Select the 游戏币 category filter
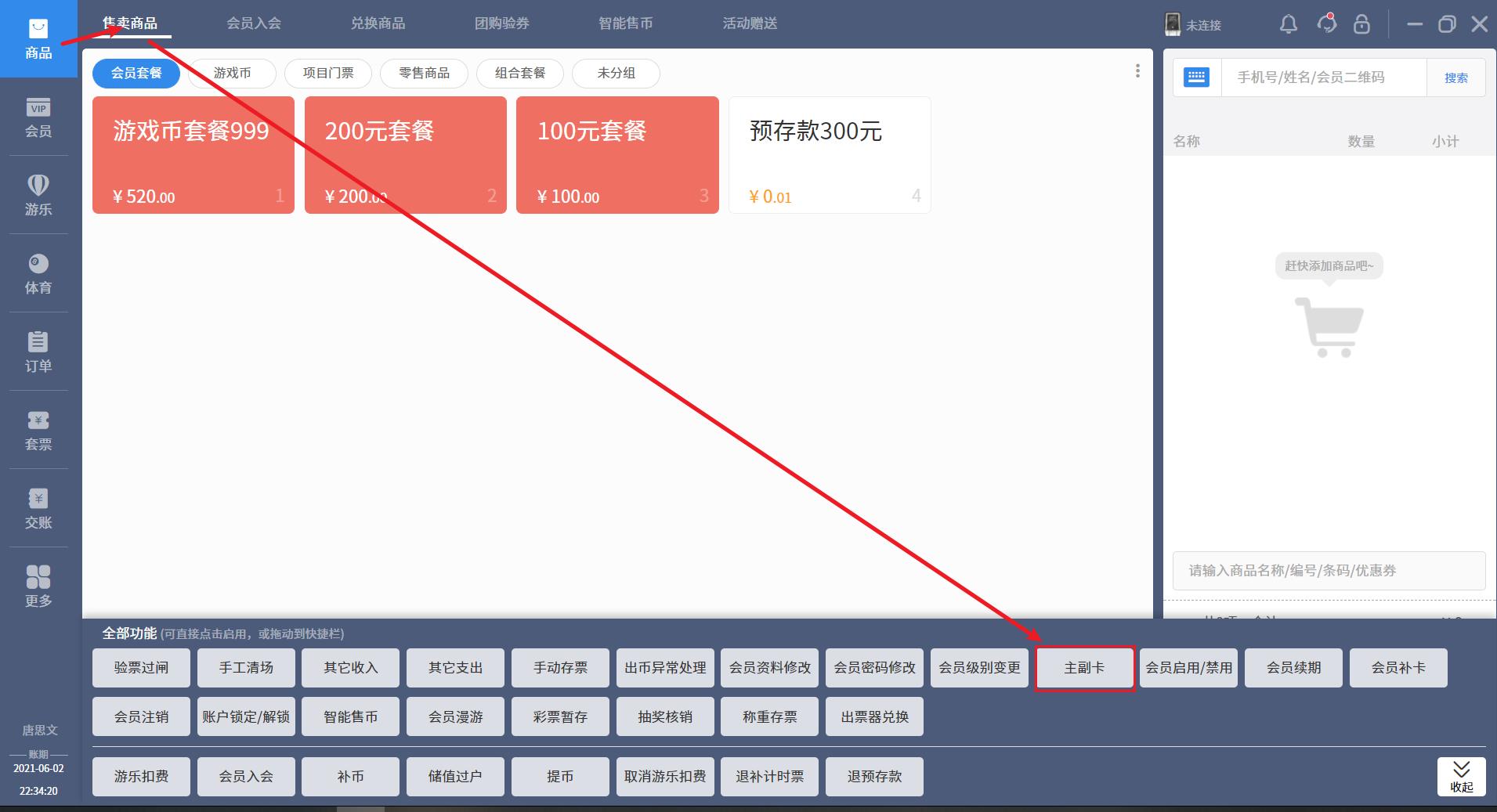The width and height of the screenshot is (1497, 812). (233, 74)
